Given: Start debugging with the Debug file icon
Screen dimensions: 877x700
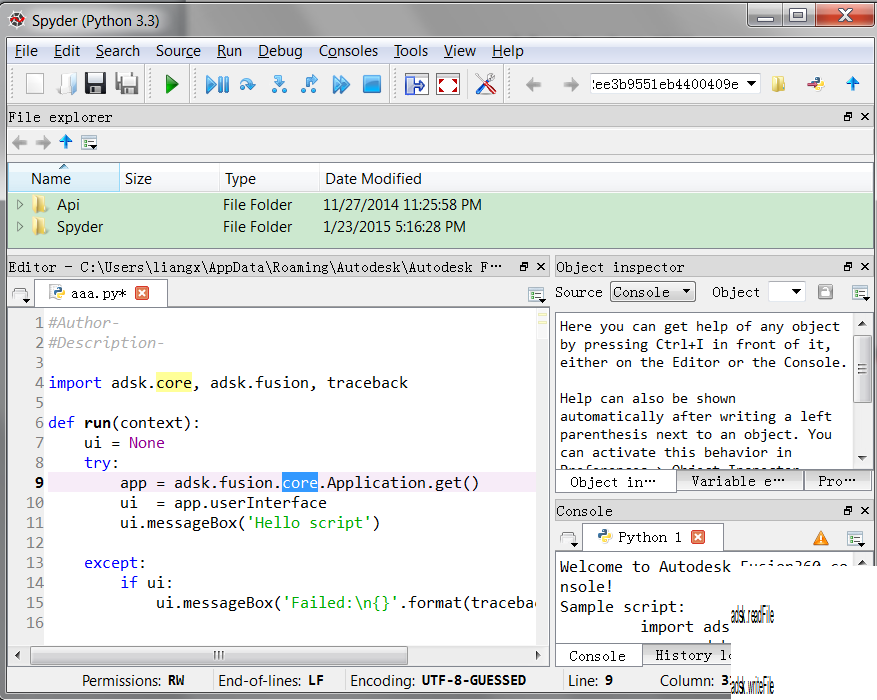Looking at the screenshot, I should [216, 85].
